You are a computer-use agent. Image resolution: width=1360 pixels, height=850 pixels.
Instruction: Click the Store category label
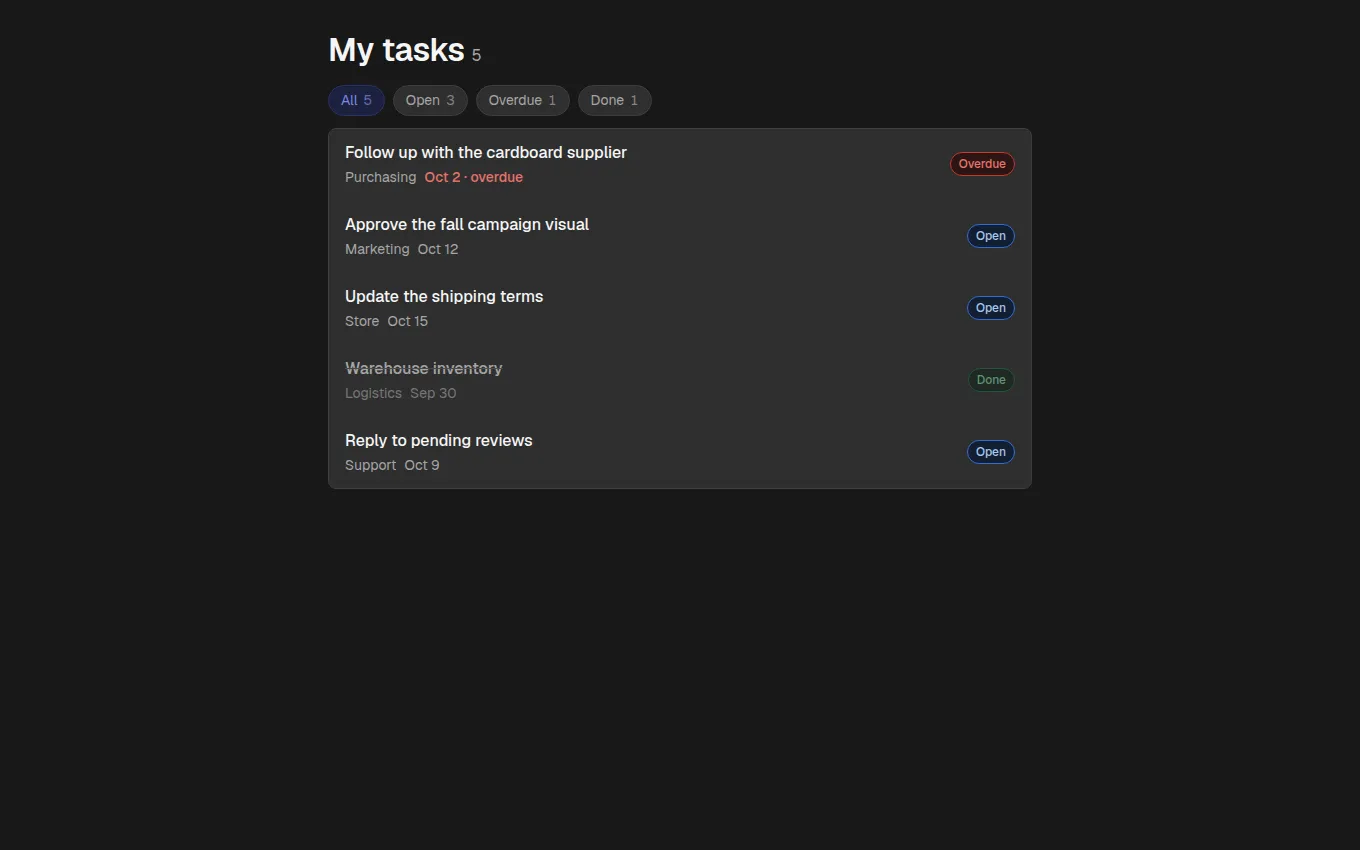coord(362,321)
